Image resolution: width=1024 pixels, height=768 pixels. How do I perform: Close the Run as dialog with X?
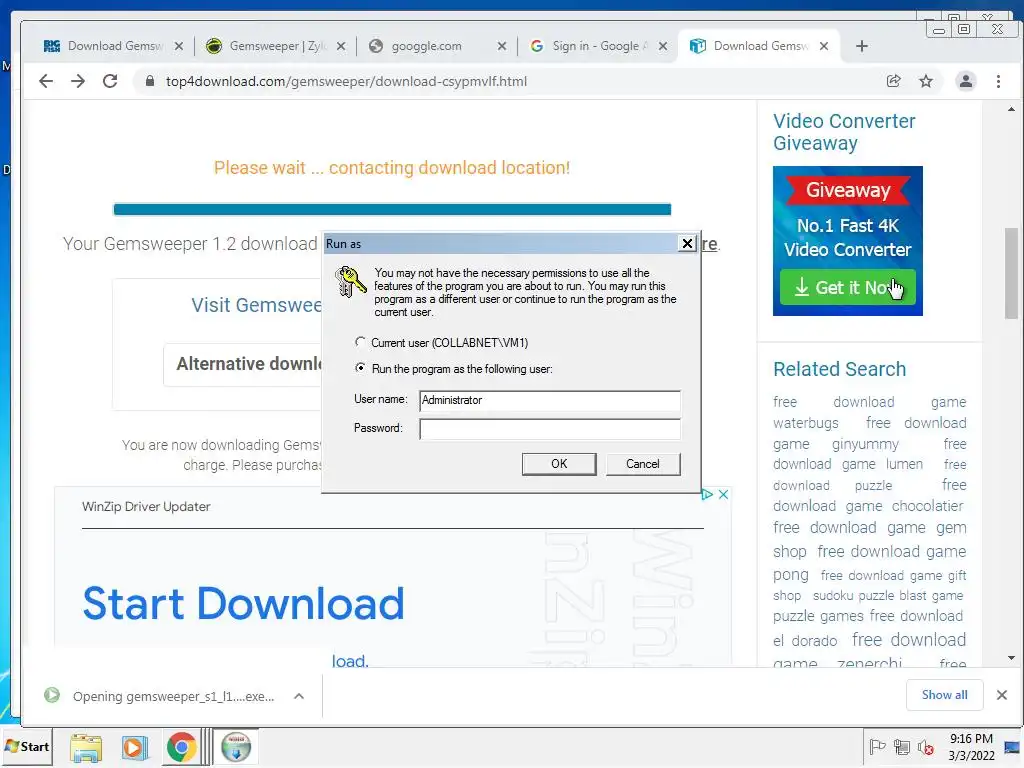click(687, 244)
